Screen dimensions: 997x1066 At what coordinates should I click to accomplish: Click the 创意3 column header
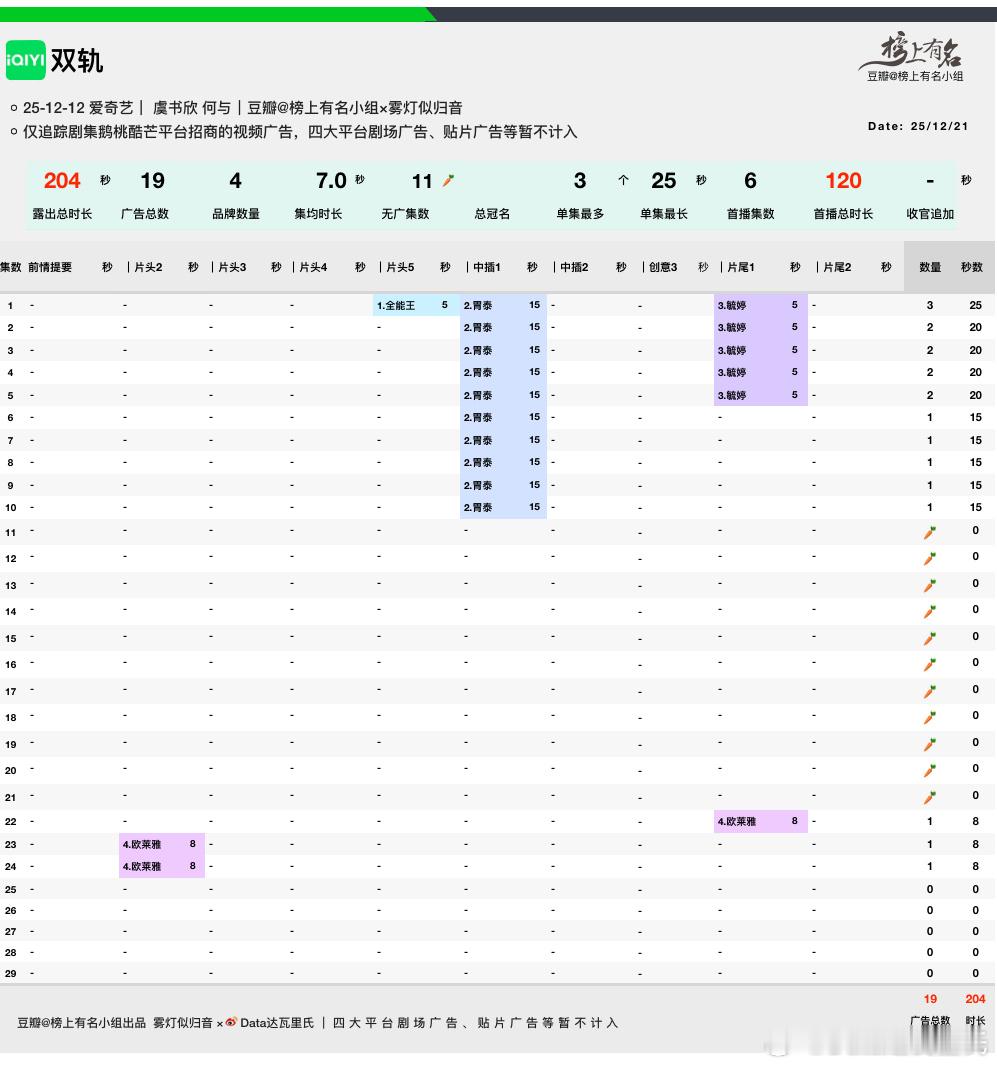click(x=663, y=267)
